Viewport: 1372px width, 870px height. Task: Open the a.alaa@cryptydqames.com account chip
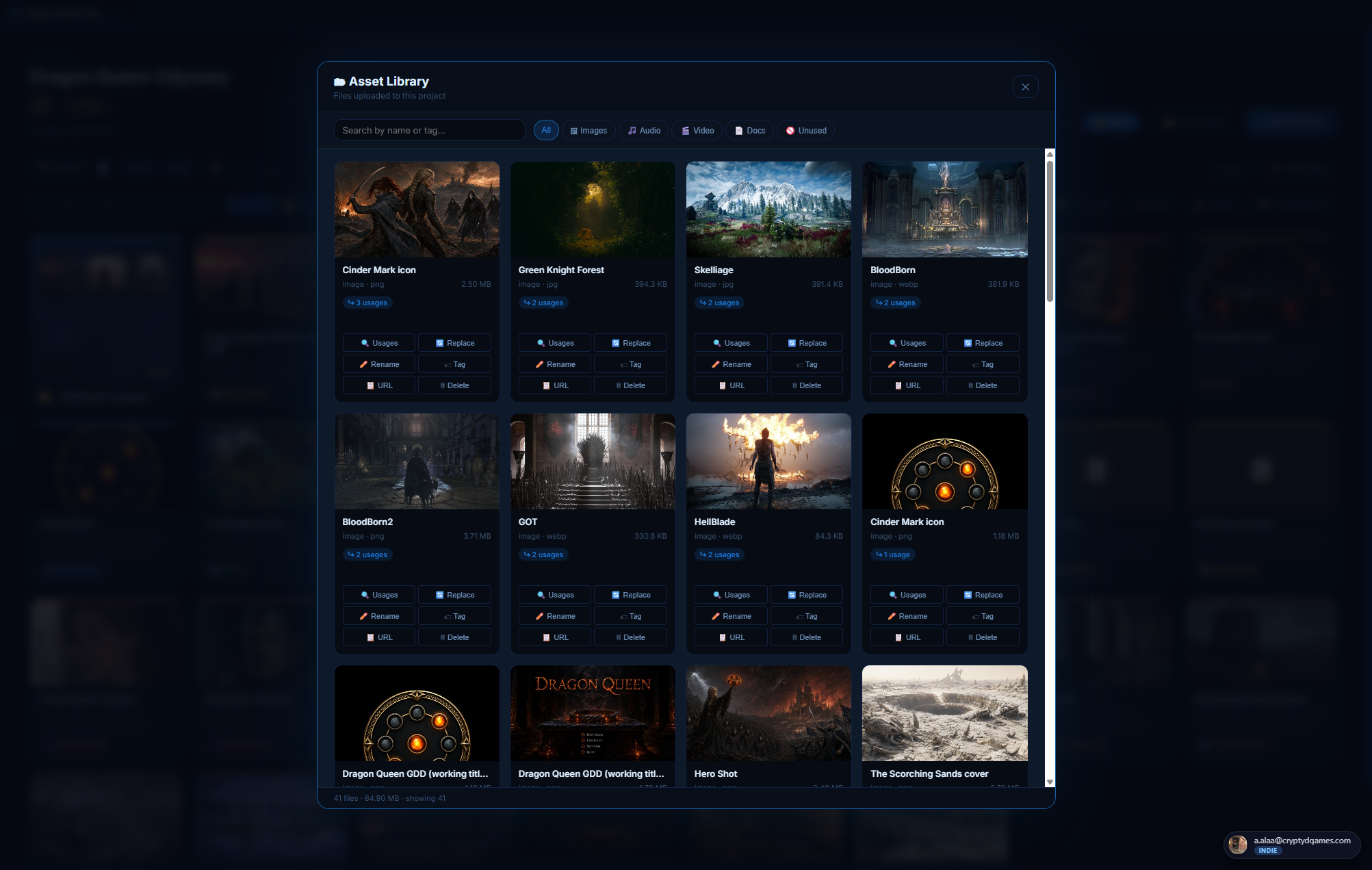[x=1291, y=845]
